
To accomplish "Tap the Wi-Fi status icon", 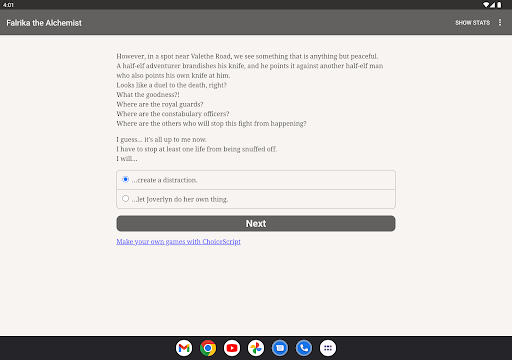I will coord(486,5).
